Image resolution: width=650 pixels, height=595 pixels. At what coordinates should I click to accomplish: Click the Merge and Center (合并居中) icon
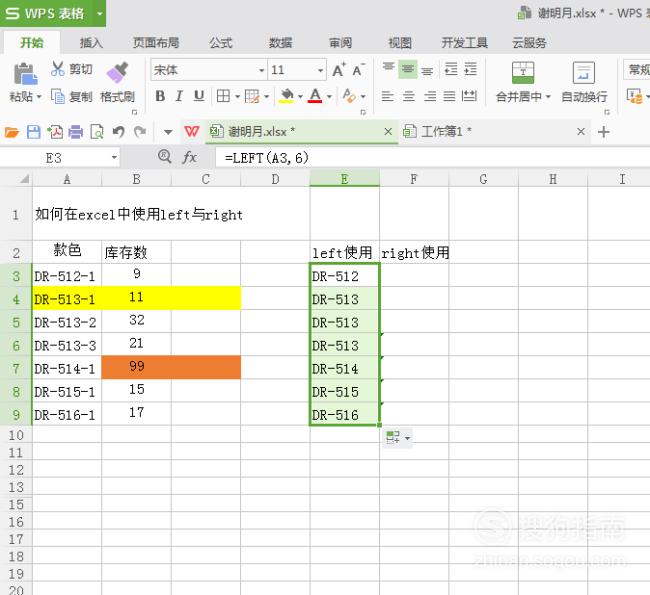click(x=523, y=73)
